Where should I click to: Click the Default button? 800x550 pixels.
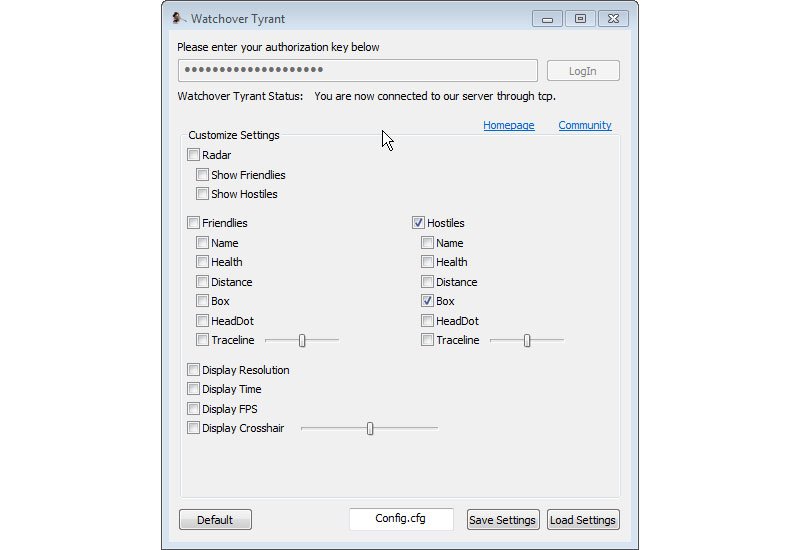pyautogui.click(x=215, y=520)
